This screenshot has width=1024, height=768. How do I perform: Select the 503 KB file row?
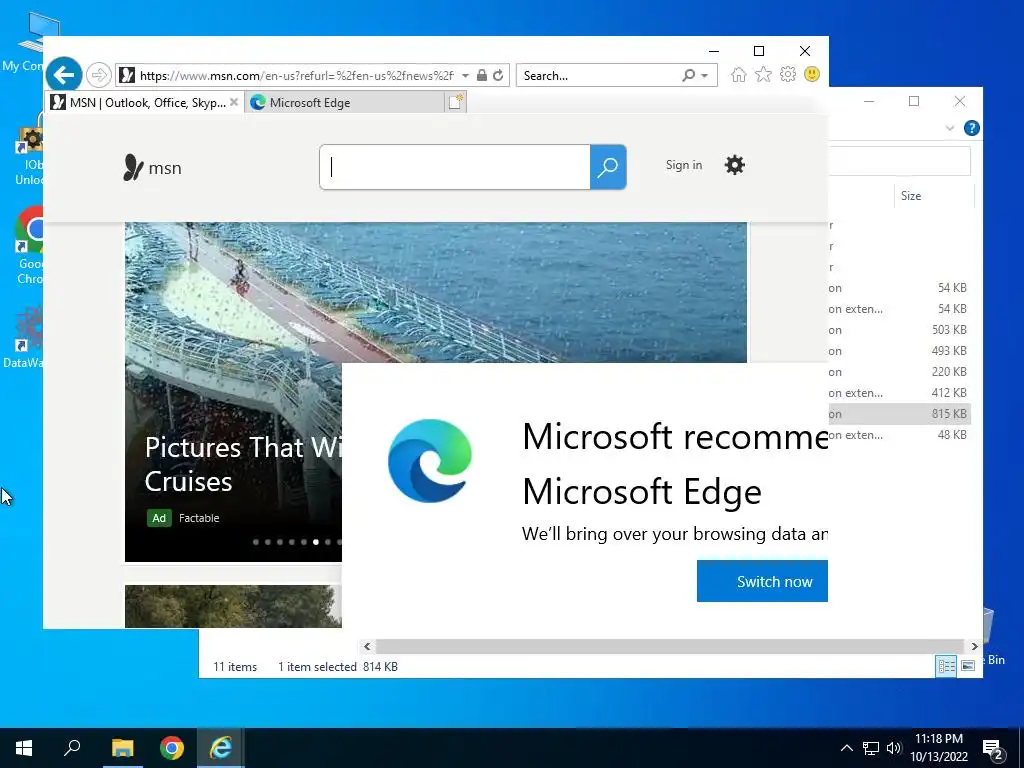[899, 330]
